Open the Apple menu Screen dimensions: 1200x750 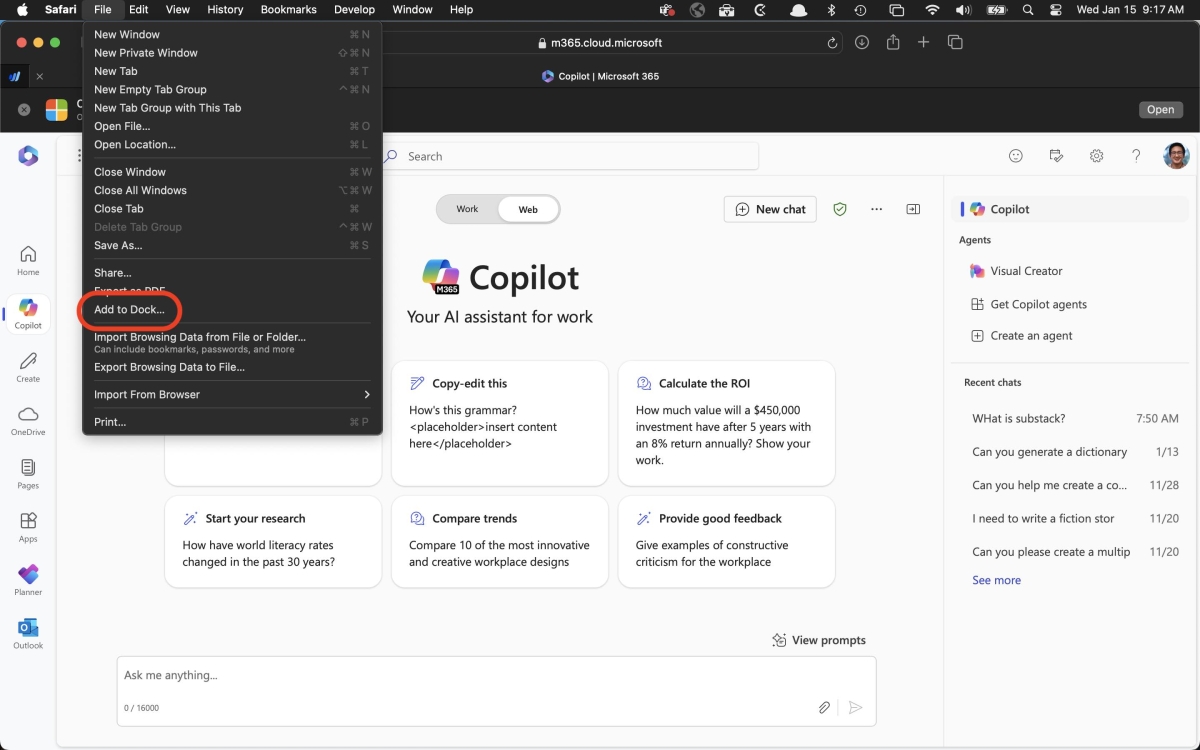tap(21, 10)
